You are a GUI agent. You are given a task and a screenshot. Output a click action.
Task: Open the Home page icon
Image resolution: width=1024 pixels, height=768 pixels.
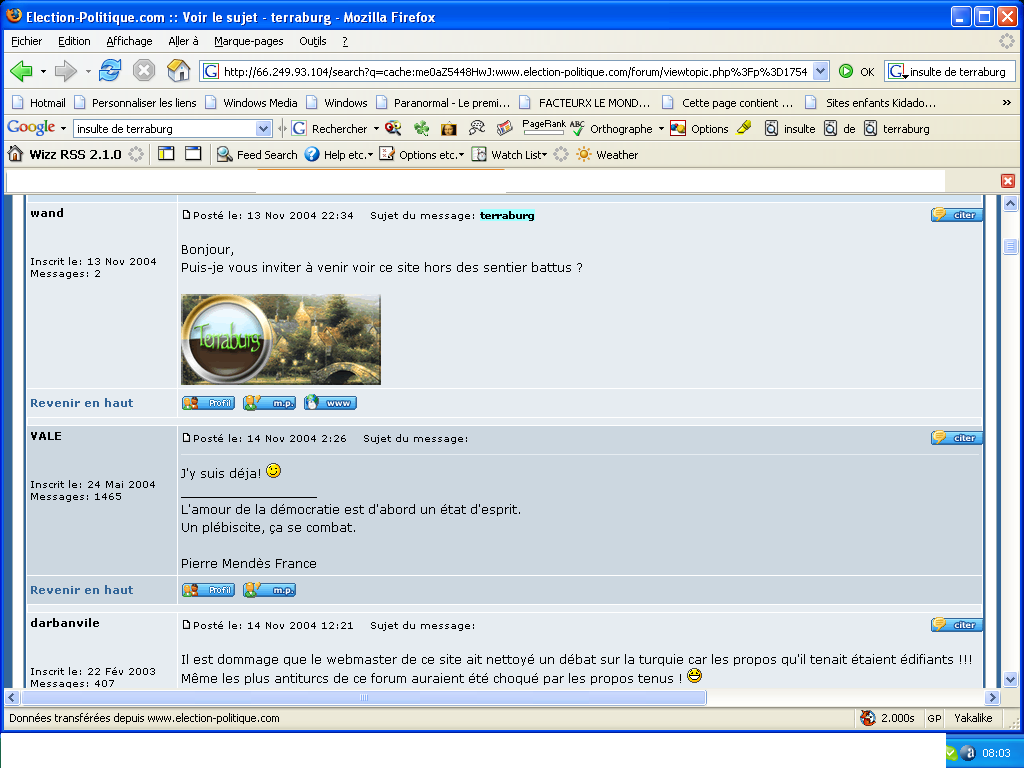point(178,71)
